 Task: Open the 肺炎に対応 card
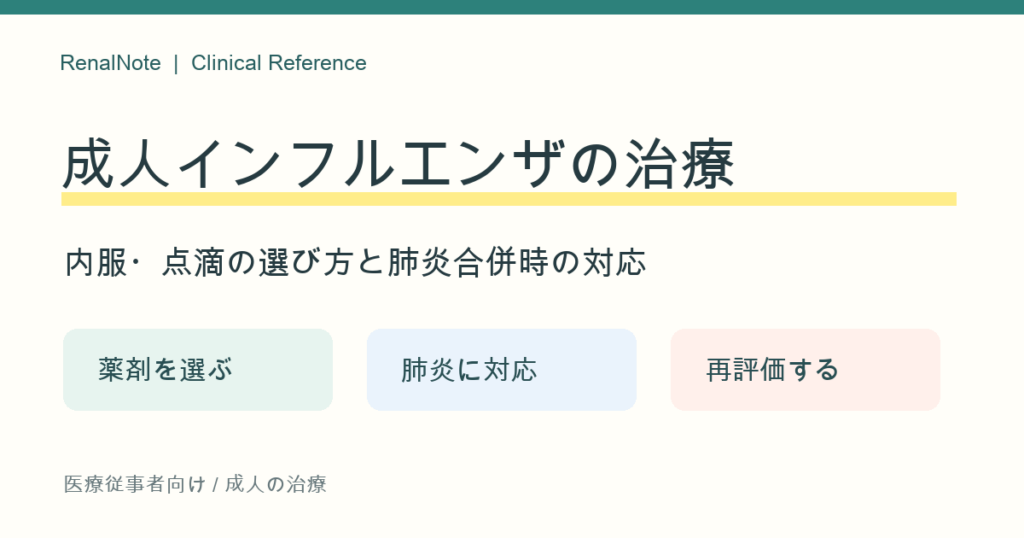pos(502,370)
